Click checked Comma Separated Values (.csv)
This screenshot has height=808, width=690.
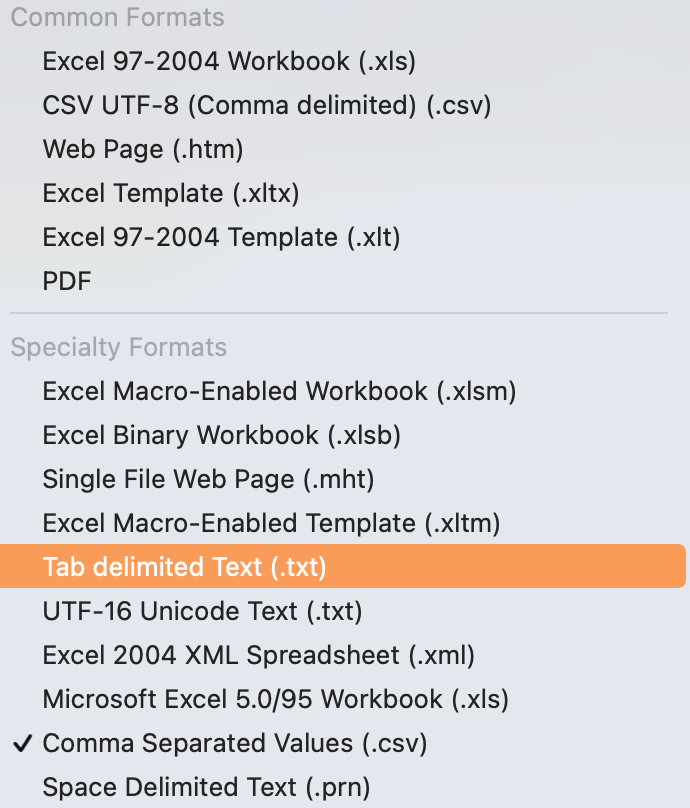click(235, 743)
